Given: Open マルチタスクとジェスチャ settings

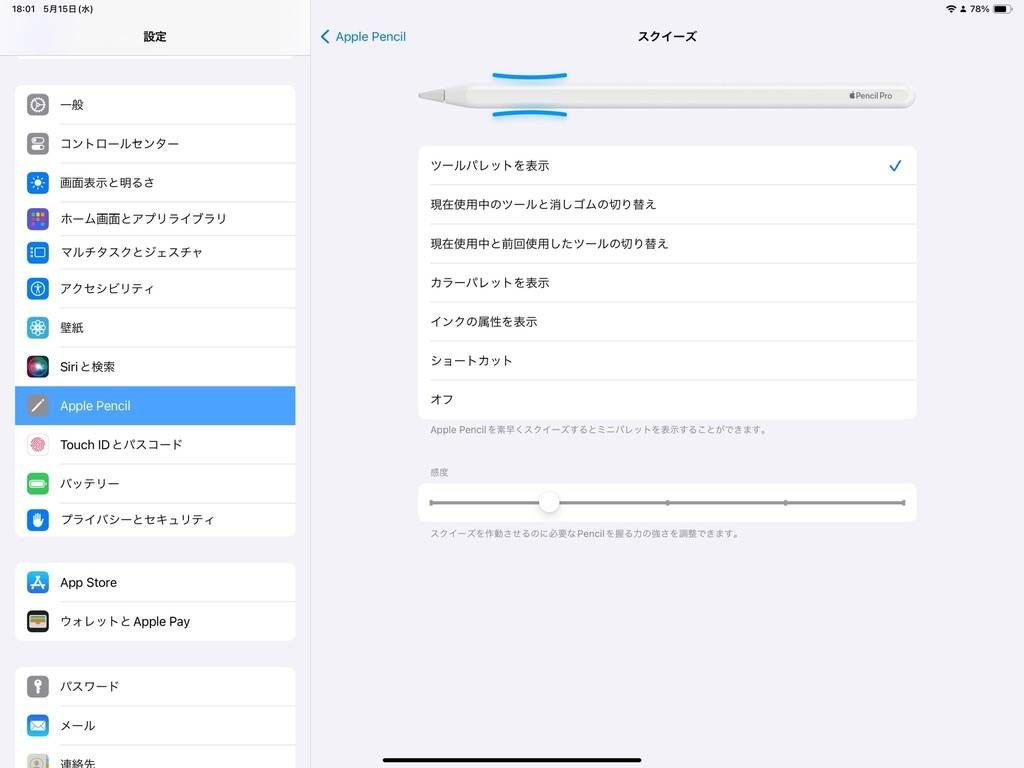Looking at the screenshot, I should pyautogui.click(x=155, y=252).
